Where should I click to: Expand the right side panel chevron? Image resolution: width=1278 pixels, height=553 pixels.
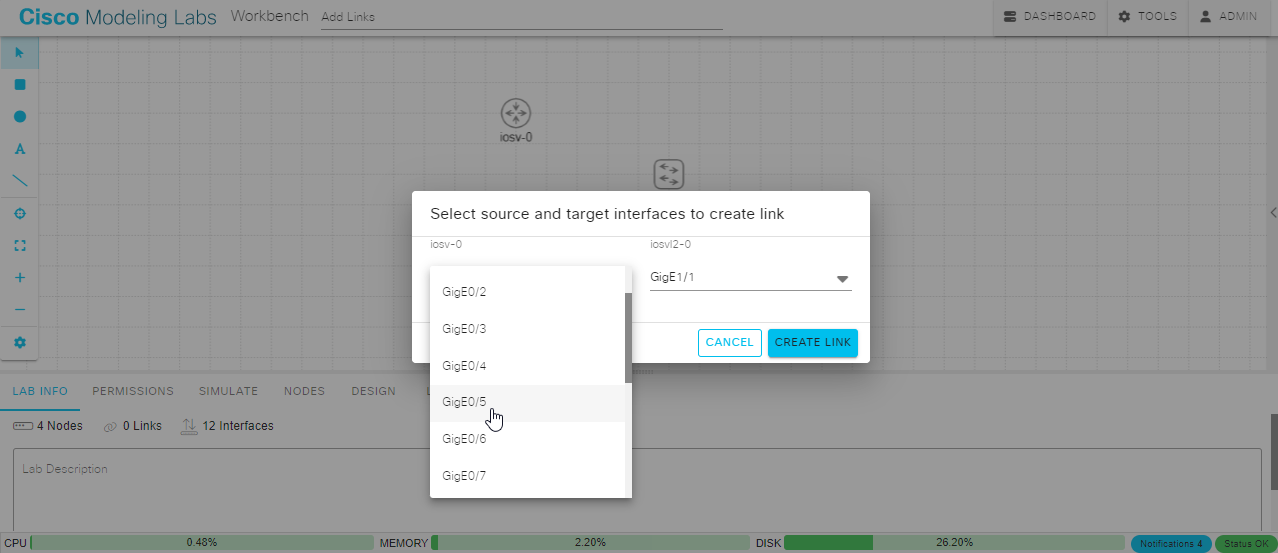coord(1273,212)
